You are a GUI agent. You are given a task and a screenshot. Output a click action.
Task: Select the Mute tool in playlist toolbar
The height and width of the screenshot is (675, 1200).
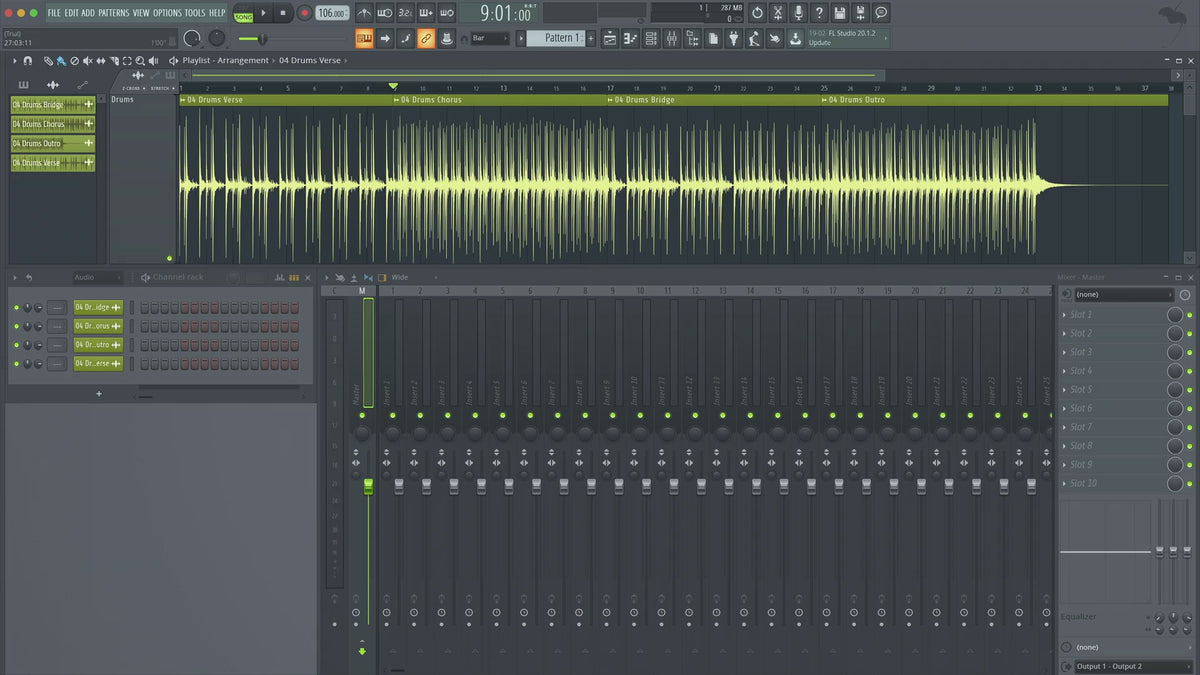coord(87,61)
